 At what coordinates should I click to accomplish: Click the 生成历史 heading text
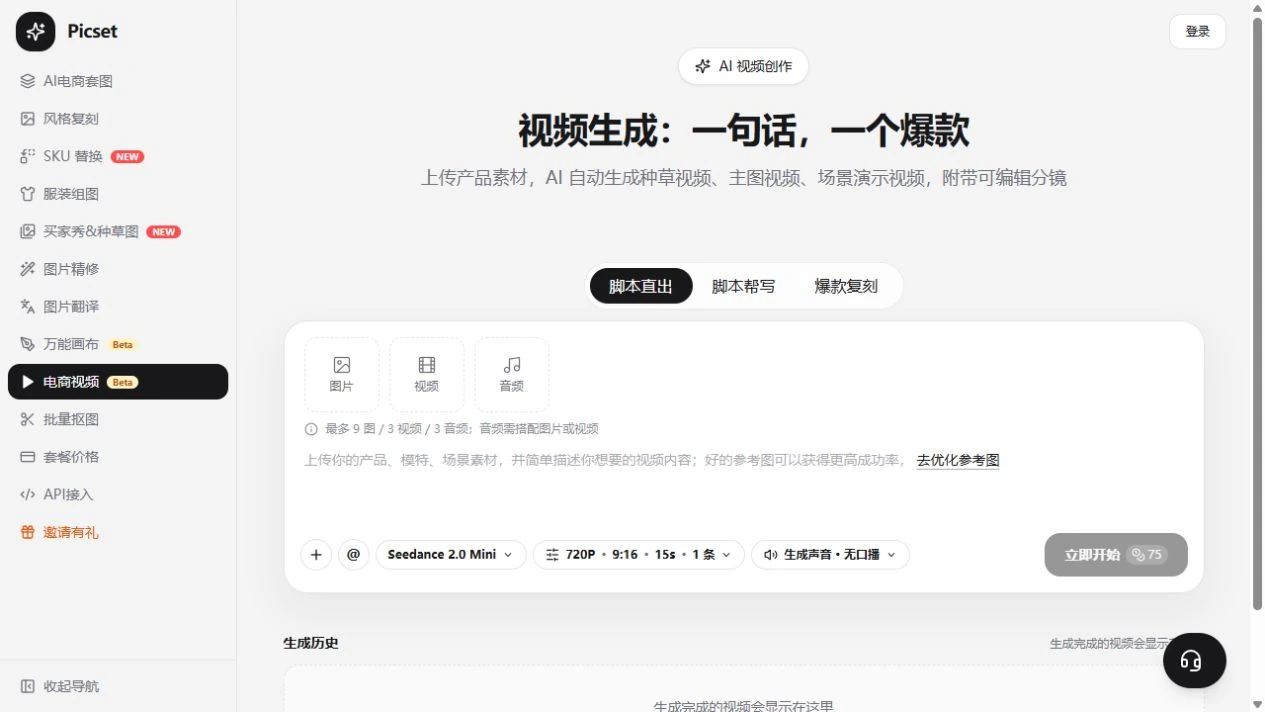click(x=311, y=643)
